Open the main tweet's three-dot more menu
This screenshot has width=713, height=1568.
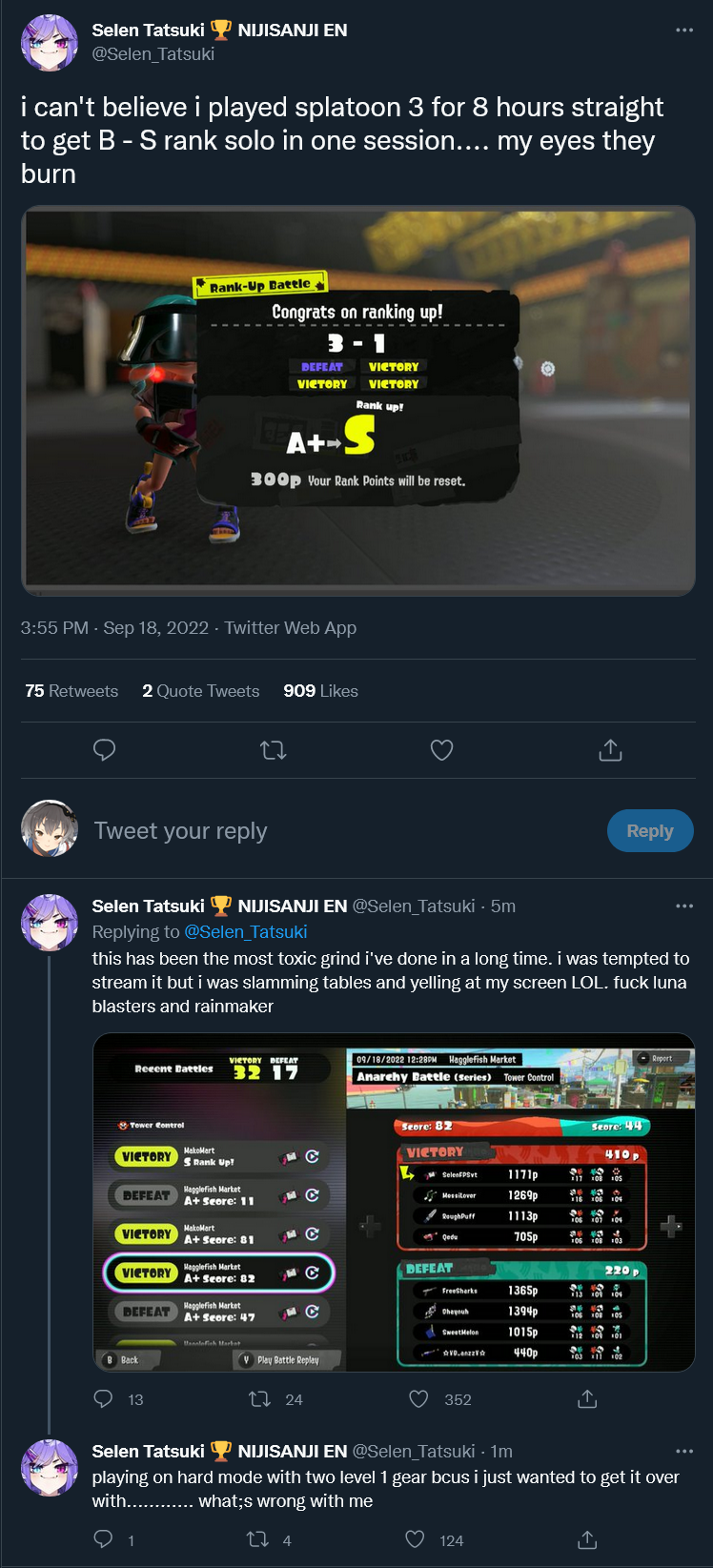(x=683, y=31)
